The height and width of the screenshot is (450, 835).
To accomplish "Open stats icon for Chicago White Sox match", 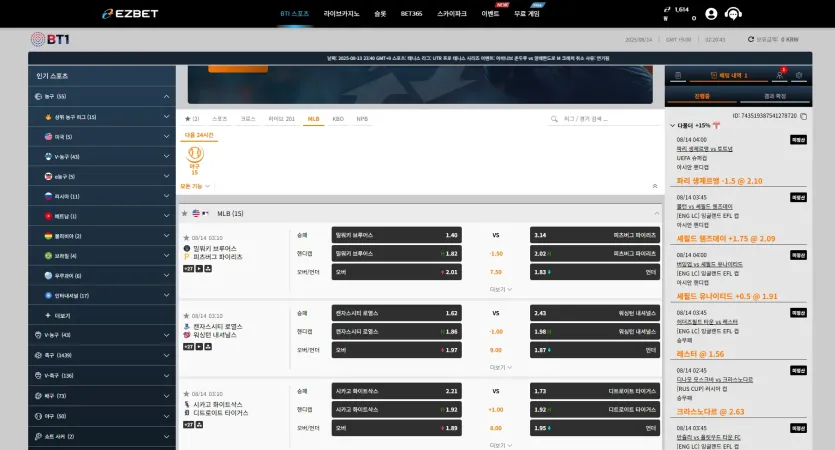I will tap(199, 425).
